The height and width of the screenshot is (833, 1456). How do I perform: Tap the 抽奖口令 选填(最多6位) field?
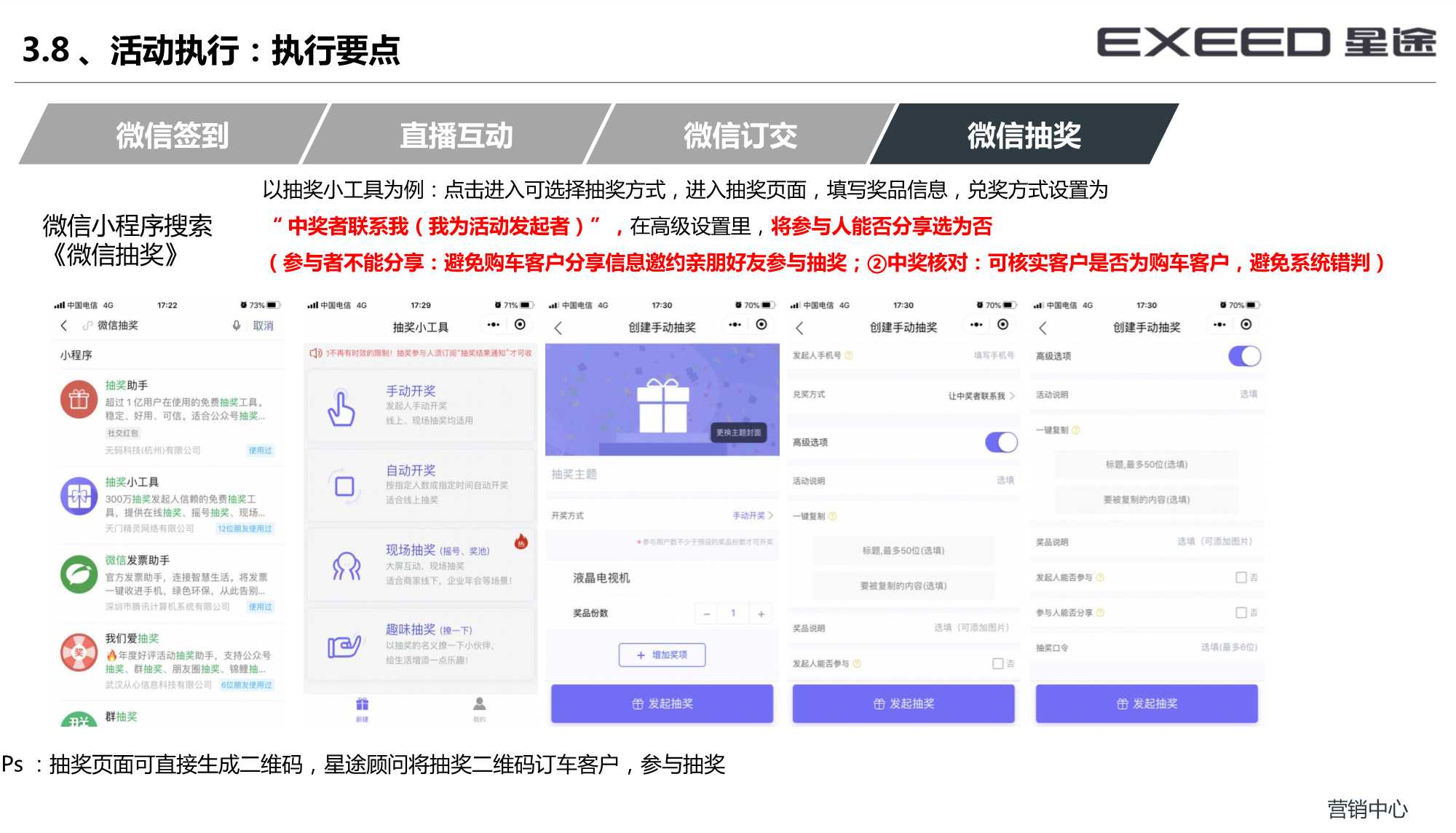pyautogui.click(x=1229, y=647)
